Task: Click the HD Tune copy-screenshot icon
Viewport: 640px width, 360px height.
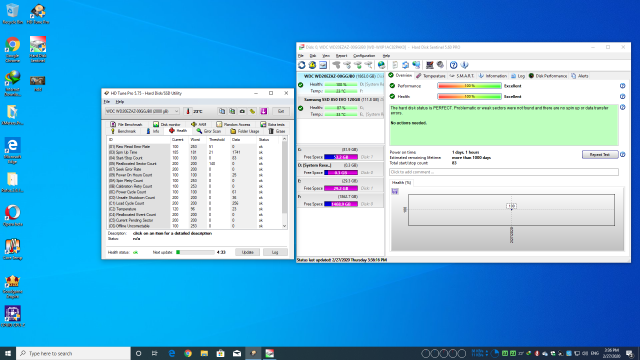Action: click(x=232, y=111)
